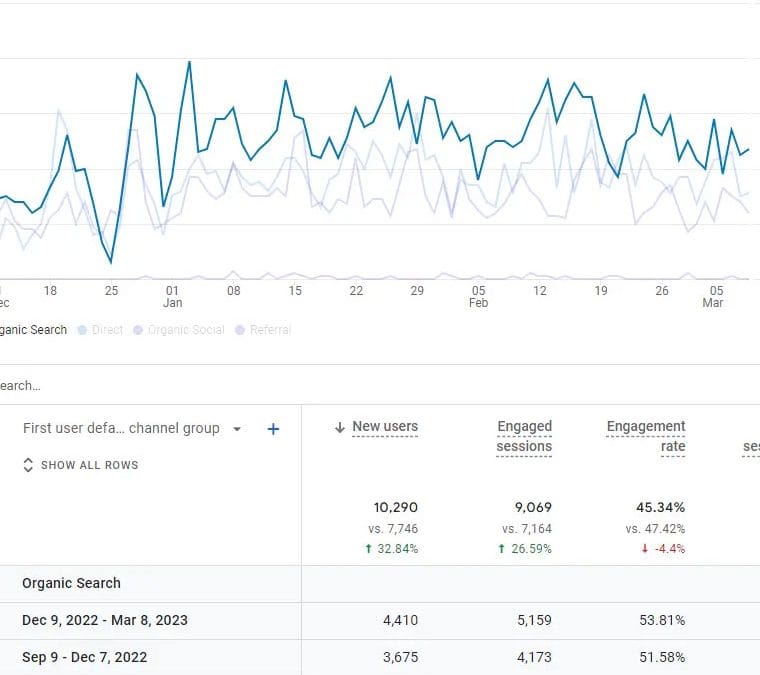760x675 pixels.
Task: Toggle Organic Social series in chart legend
Action: tap(180, 330)
